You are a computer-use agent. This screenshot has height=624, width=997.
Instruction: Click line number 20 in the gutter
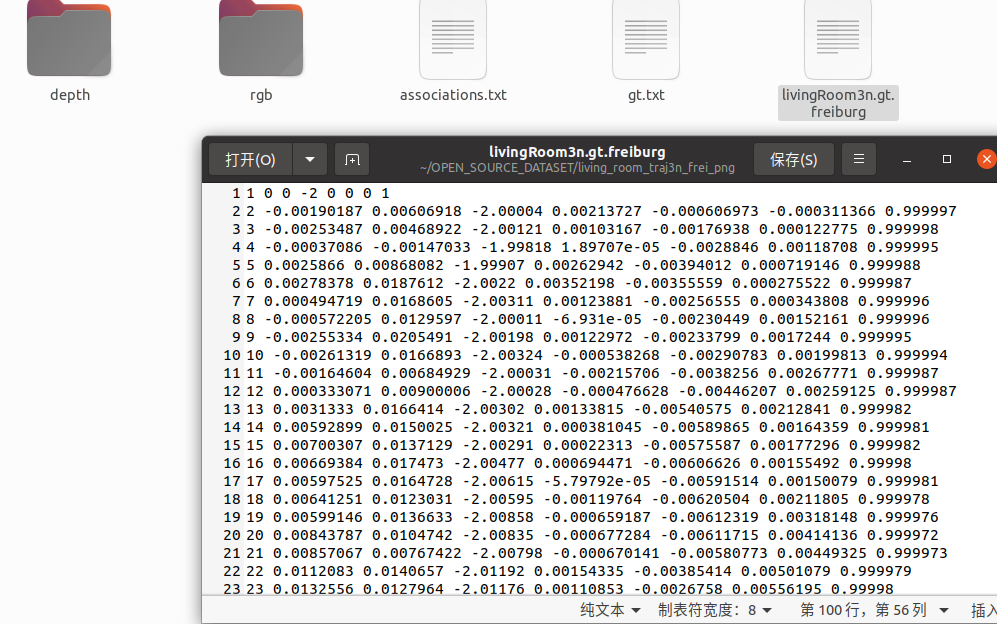[x=232, y=535]
